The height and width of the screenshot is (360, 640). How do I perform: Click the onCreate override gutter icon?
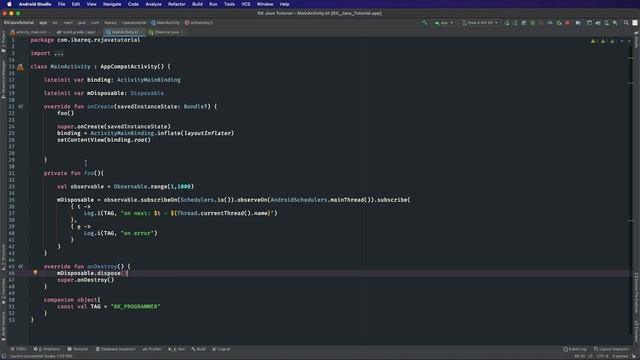(20, 107)
